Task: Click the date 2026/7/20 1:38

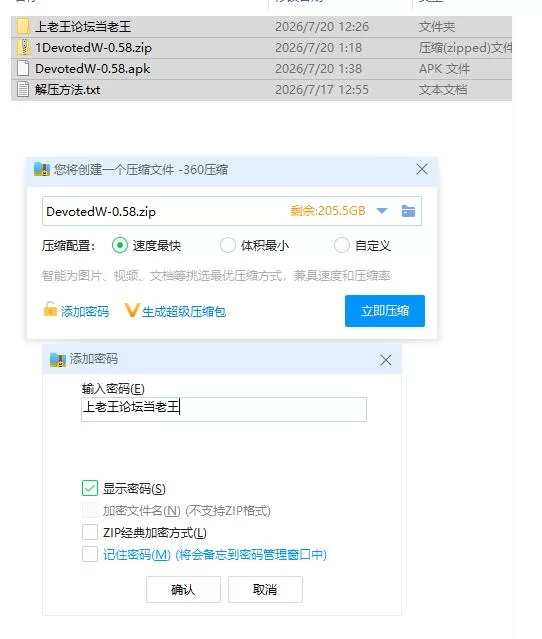Action: click(318, 68)
